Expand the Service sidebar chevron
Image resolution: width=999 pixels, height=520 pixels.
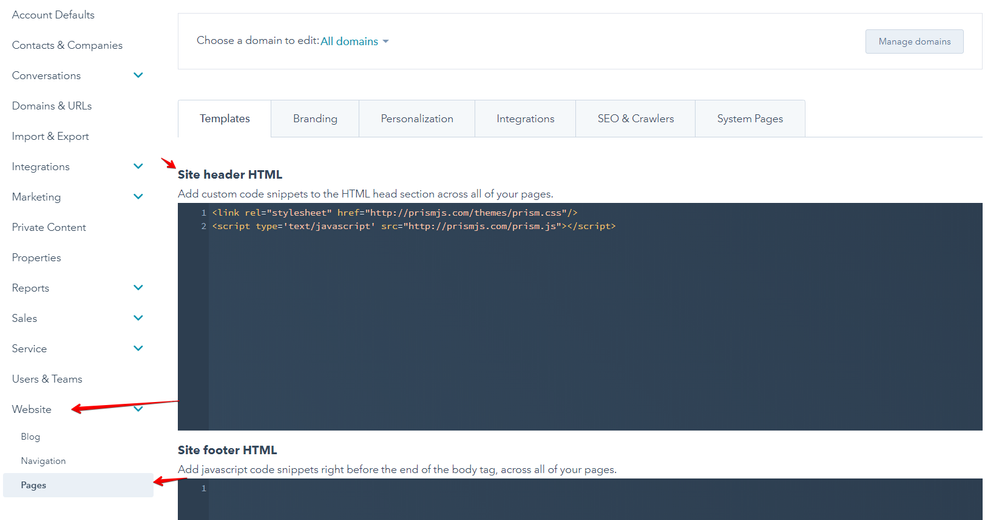click(138, 349)
